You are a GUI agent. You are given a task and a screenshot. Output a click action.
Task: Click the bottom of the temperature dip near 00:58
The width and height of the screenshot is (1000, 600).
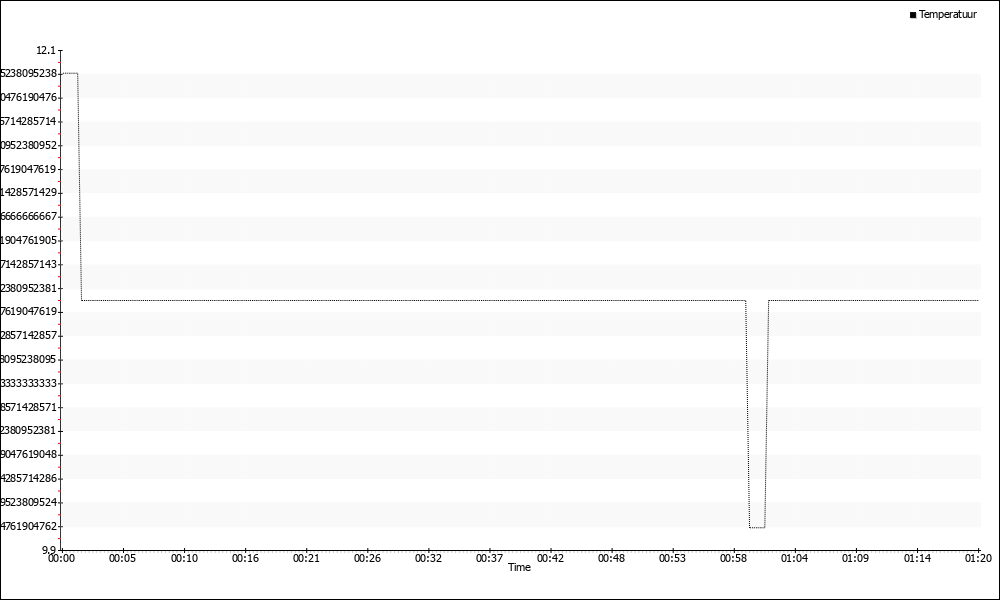coord(757,527)
